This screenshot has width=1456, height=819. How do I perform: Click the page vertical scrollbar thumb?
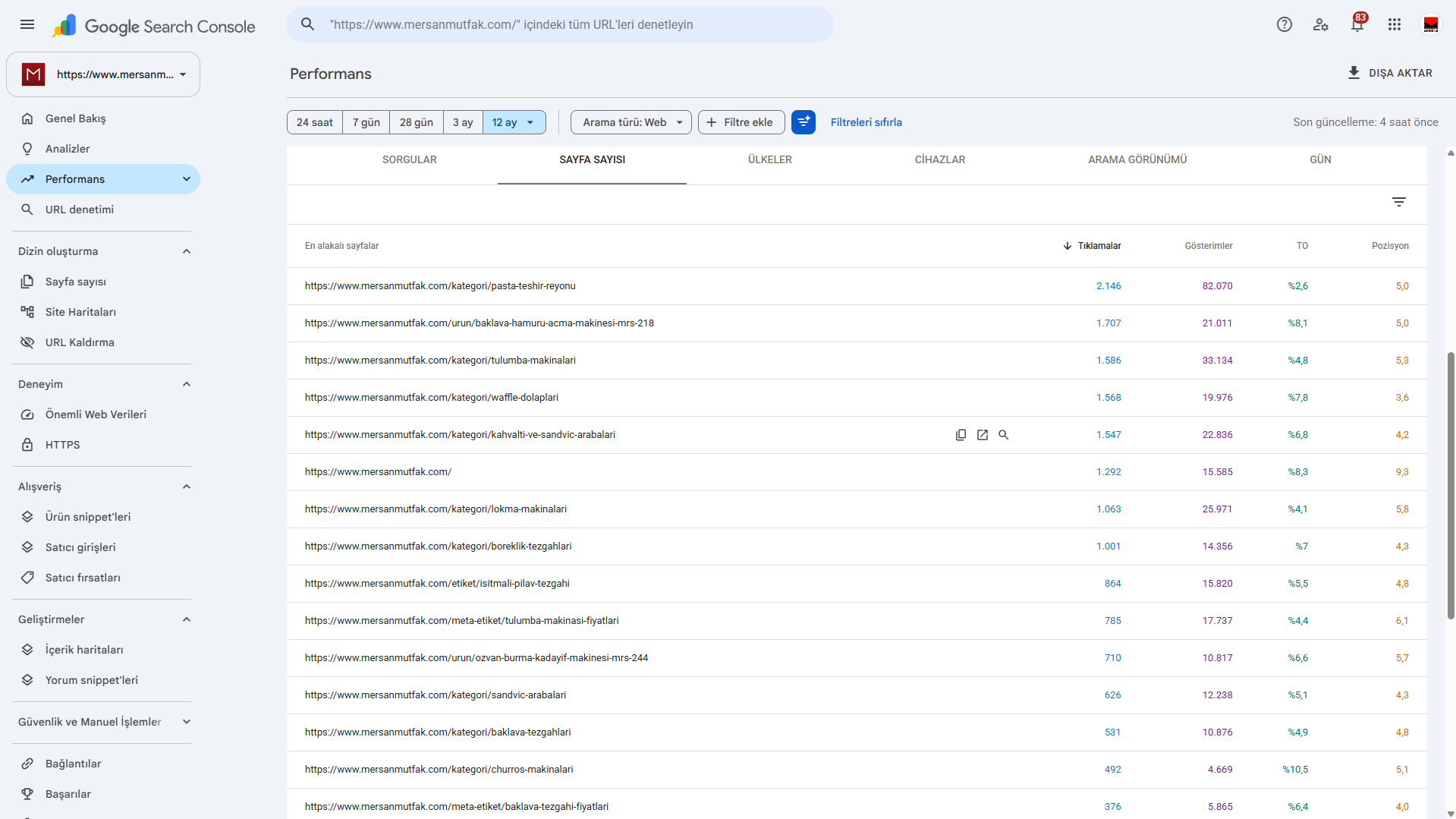[x=1451, y=486]
